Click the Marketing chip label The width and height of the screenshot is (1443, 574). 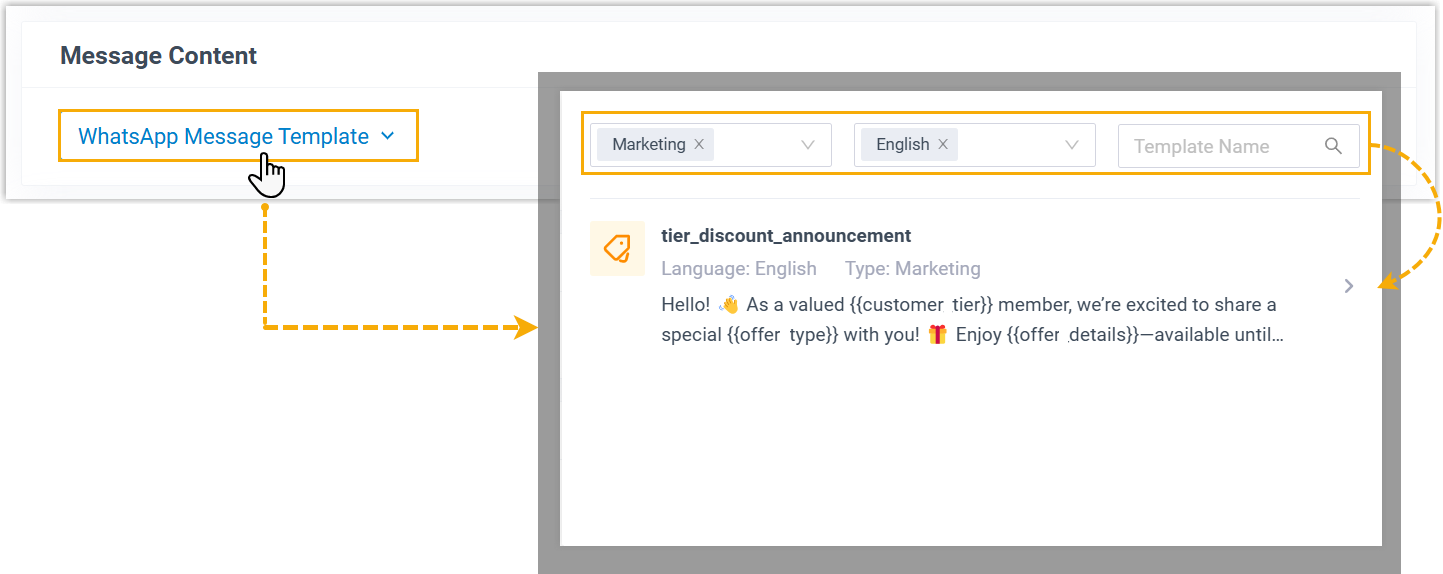648,144
